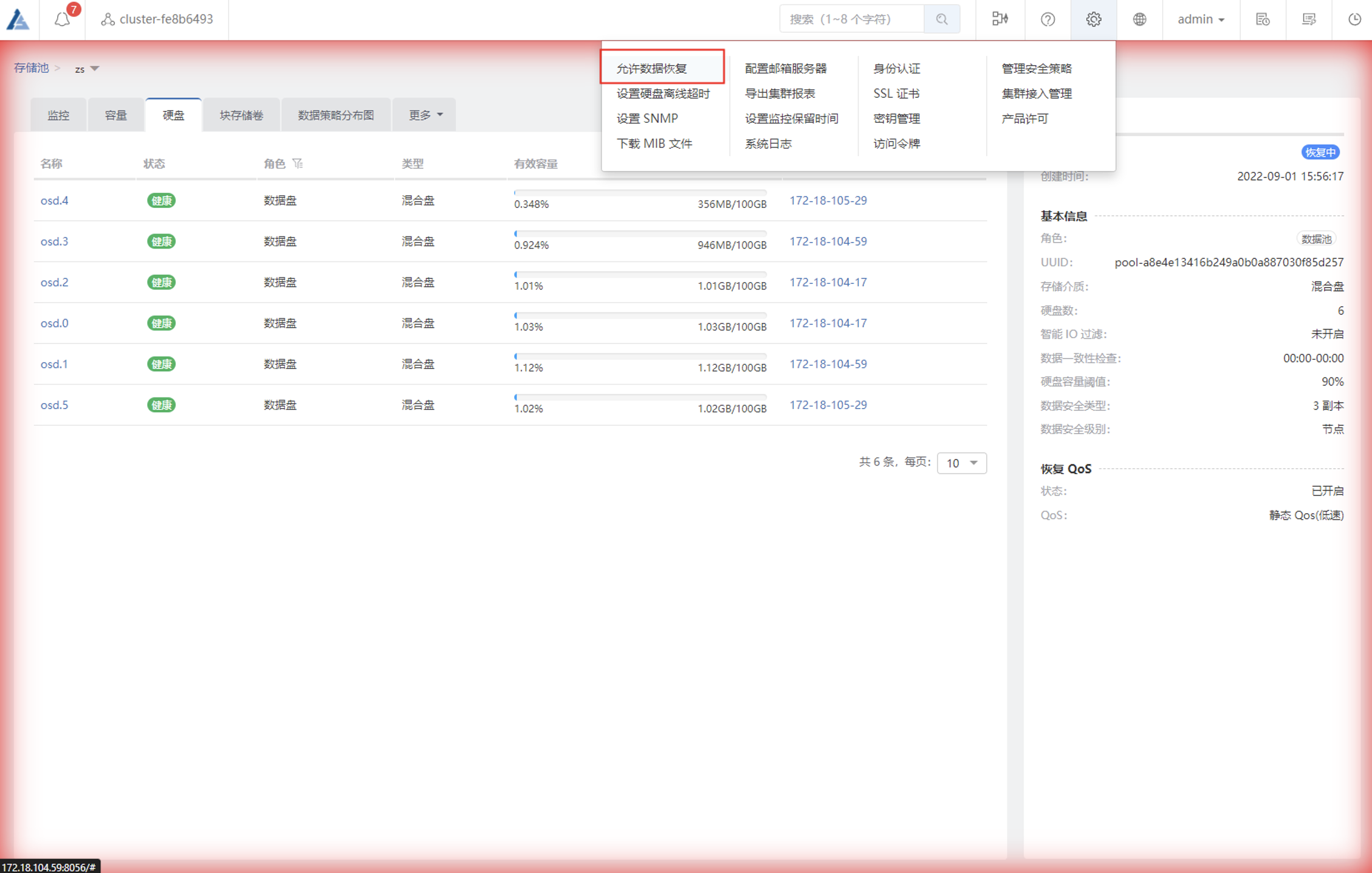
Task: Switch to the 块存储卷 tab
Action: tap(241, 115)
